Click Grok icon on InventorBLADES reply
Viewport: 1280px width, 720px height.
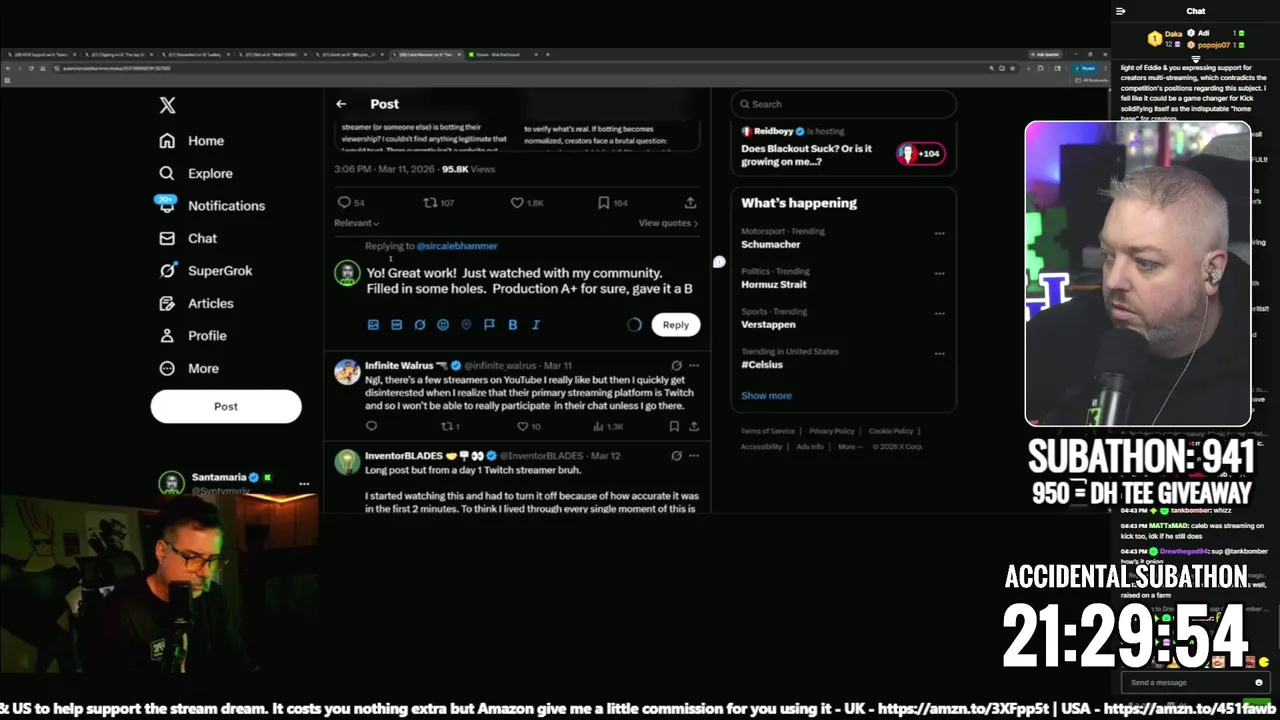click(676, 456)
